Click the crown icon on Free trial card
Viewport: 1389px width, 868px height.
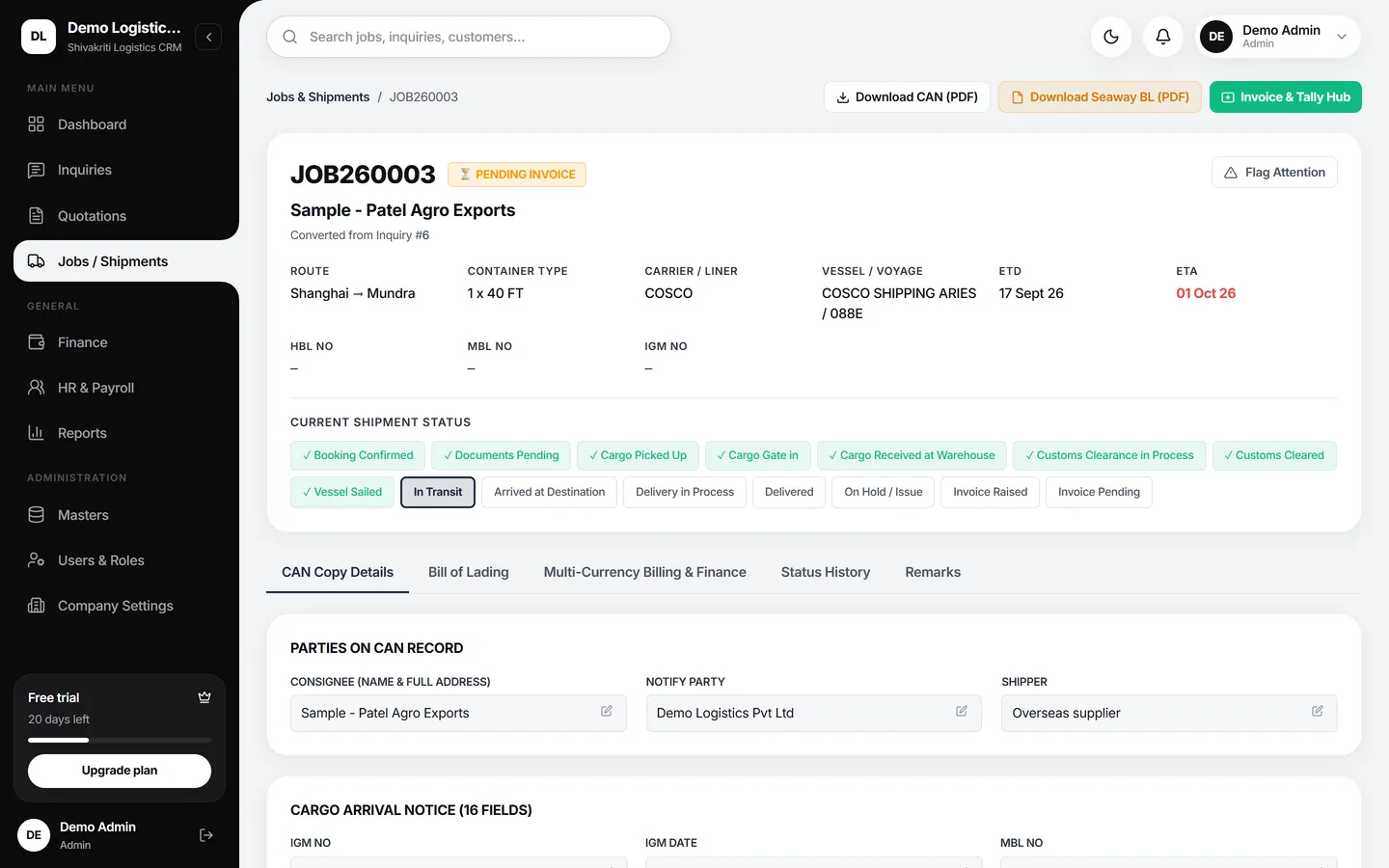[x=204, y=697]
